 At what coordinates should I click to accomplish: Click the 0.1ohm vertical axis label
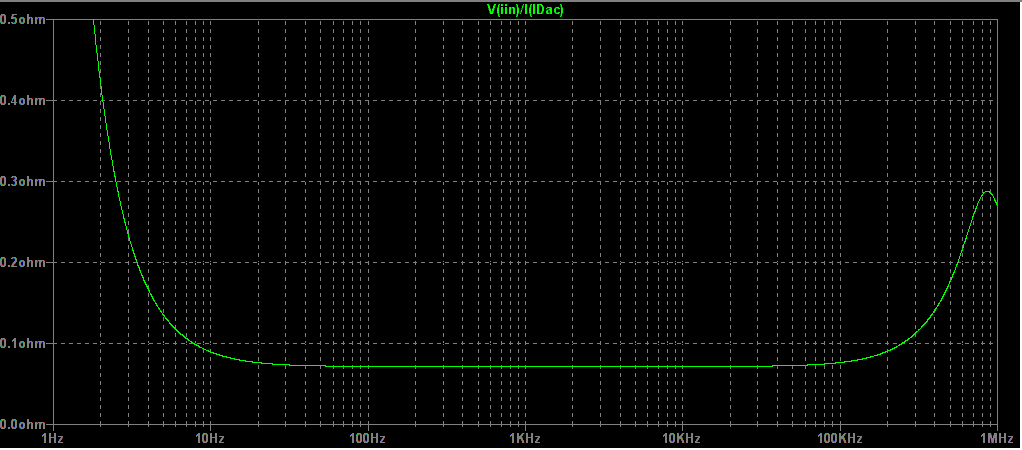[23, 342]
